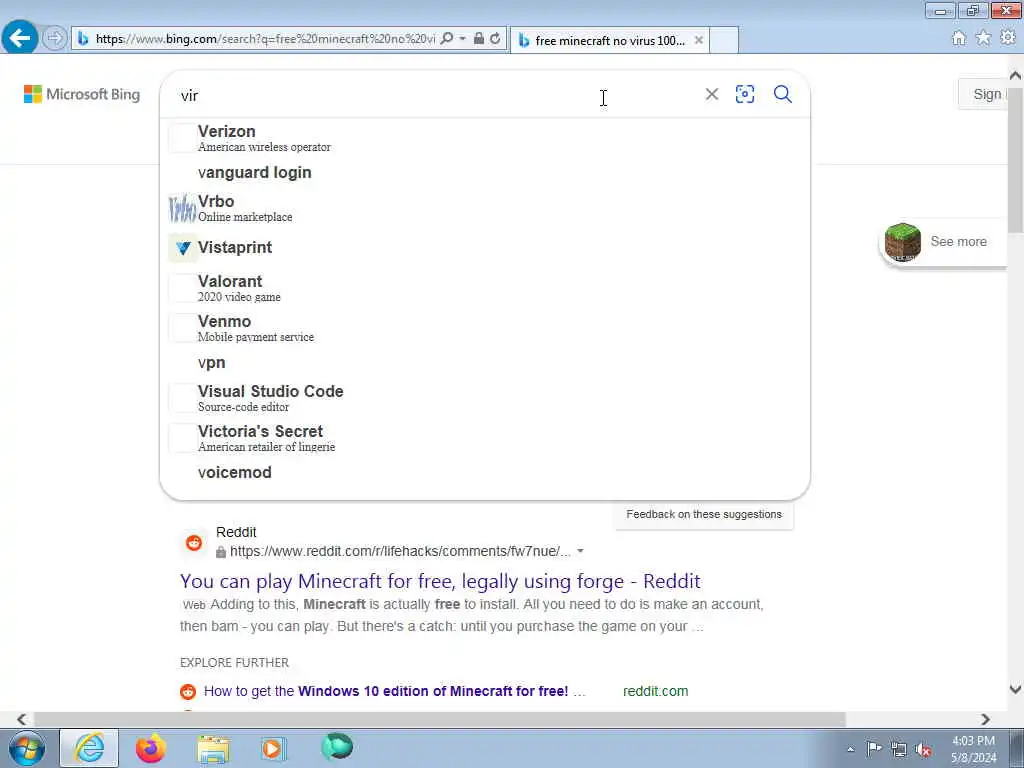Go back with the browser back arrow

coord(20,38)
